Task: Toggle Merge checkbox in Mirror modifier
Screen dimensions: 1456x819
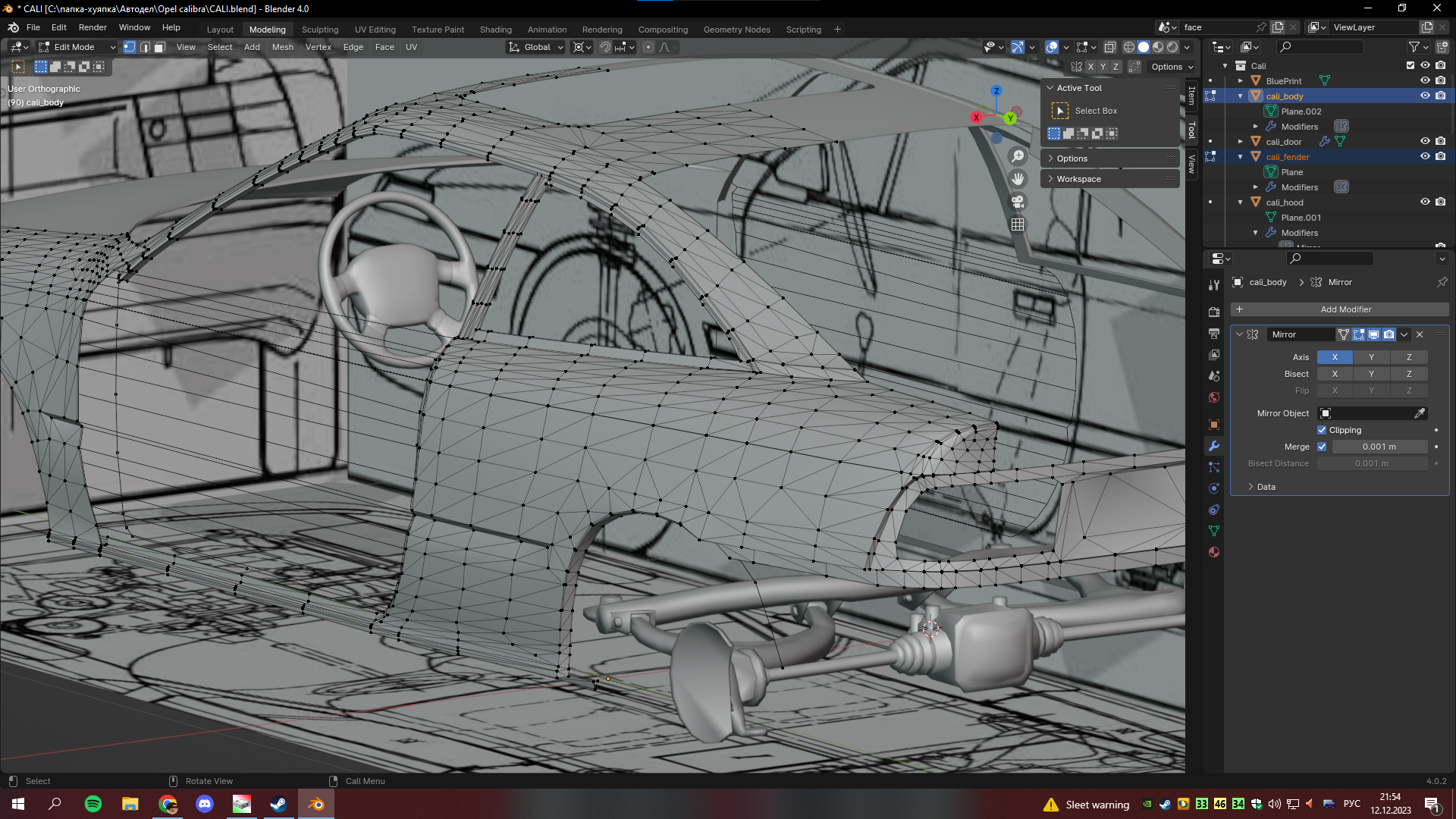Action: [x=1322, y=447]
